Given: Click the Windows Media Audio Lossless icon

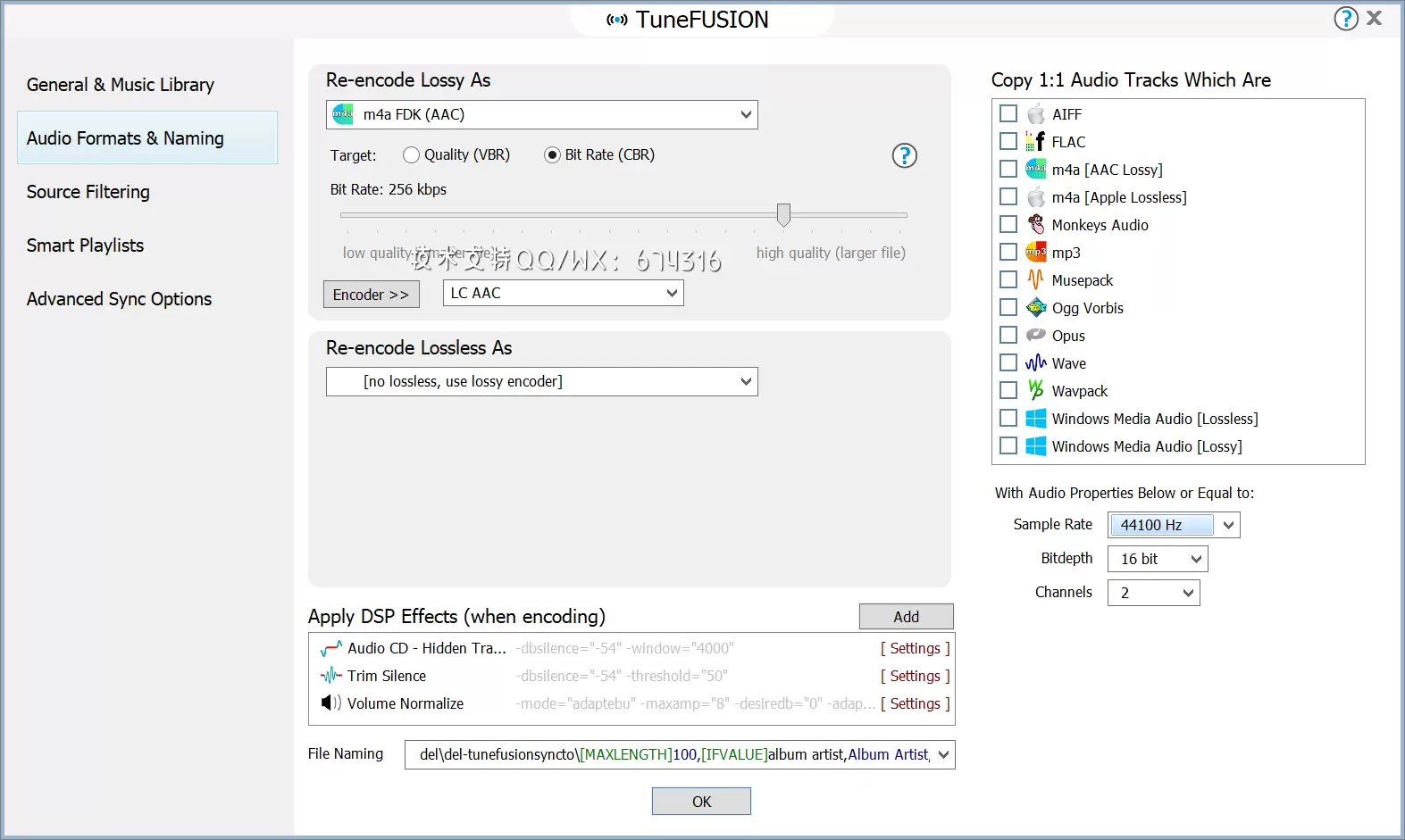Looking at the screenshot, I should pyautogui.click(x=1035, y=419).
